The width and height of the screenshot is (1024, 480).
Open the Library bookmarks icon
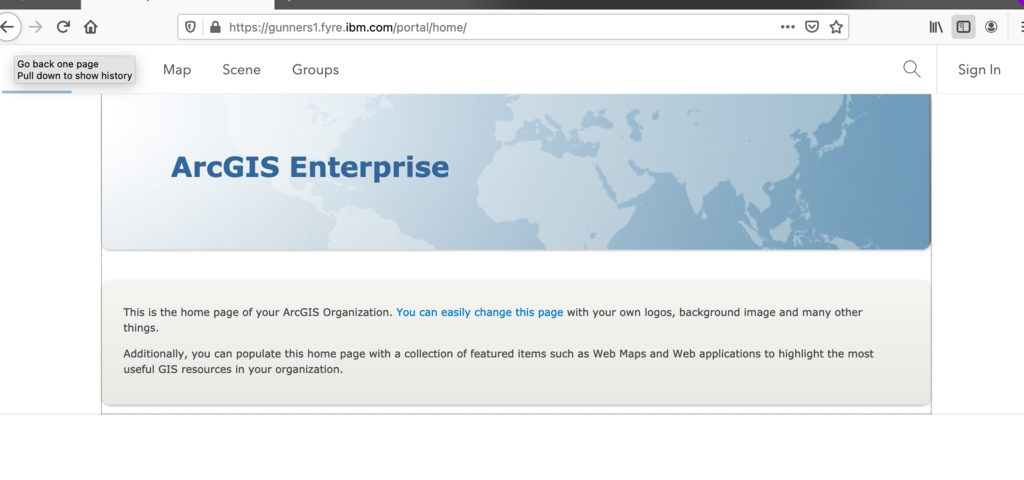(936, 27)
